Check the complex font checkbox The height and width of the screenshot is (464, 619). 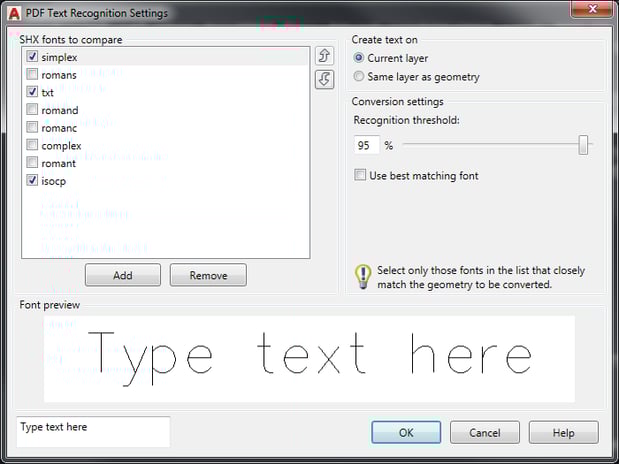(32, 145)
